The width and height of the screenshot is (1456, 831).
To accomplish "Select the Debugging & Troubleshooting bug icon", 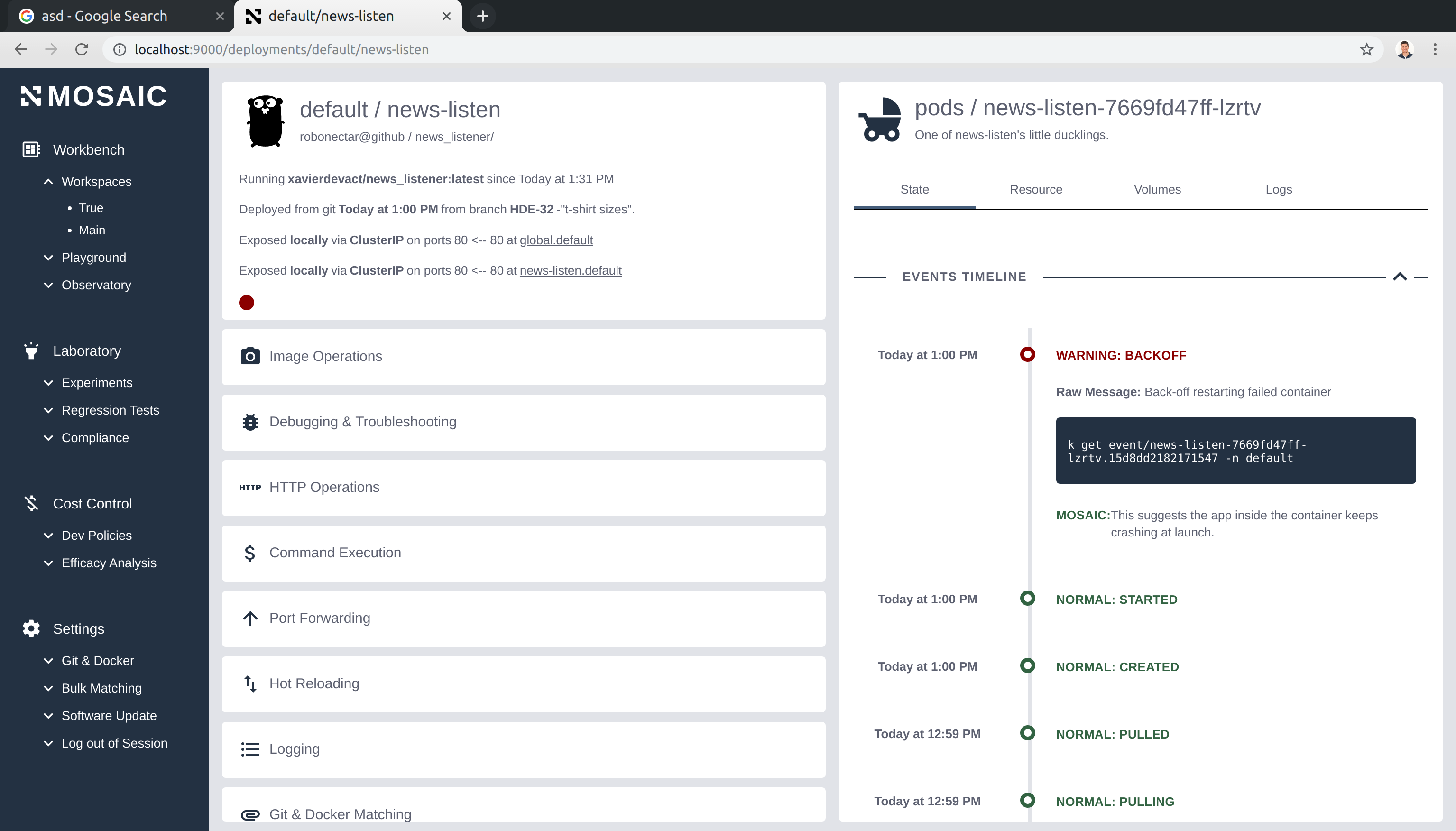I will (x=250, y=422).
